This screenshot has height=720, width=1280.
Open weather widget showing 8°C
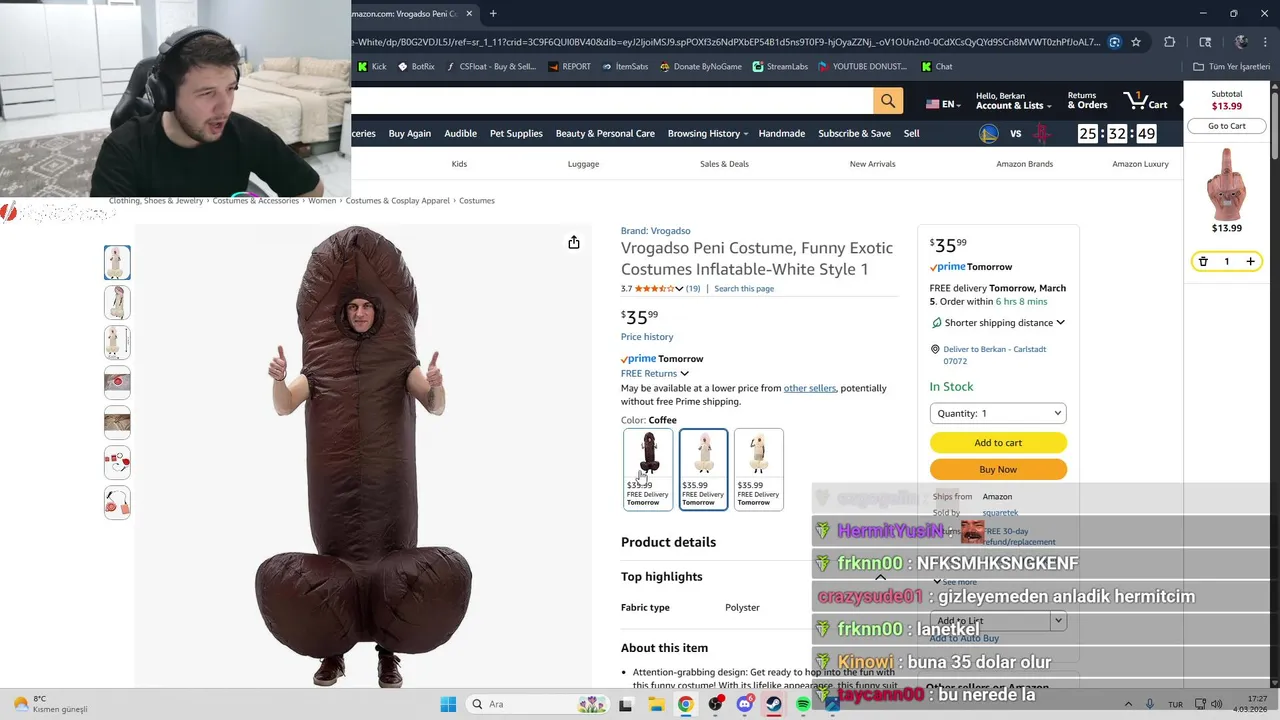pyautogui.click(x=48, y=704)
